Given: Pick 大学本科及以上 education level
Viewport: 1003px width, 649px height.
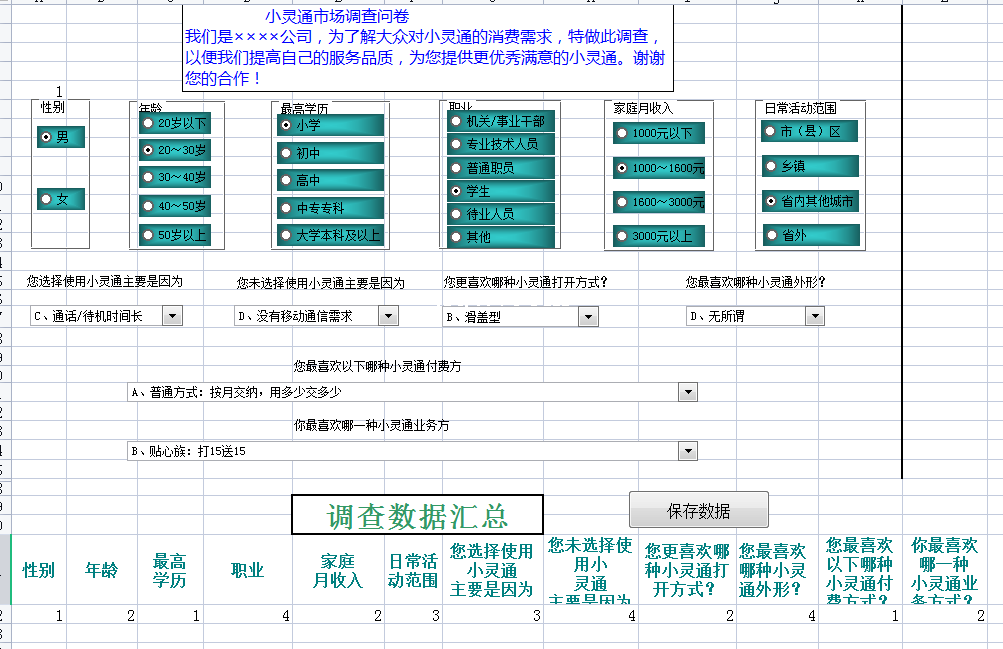Looking at the screenshot, I should (x=286, y=235).
